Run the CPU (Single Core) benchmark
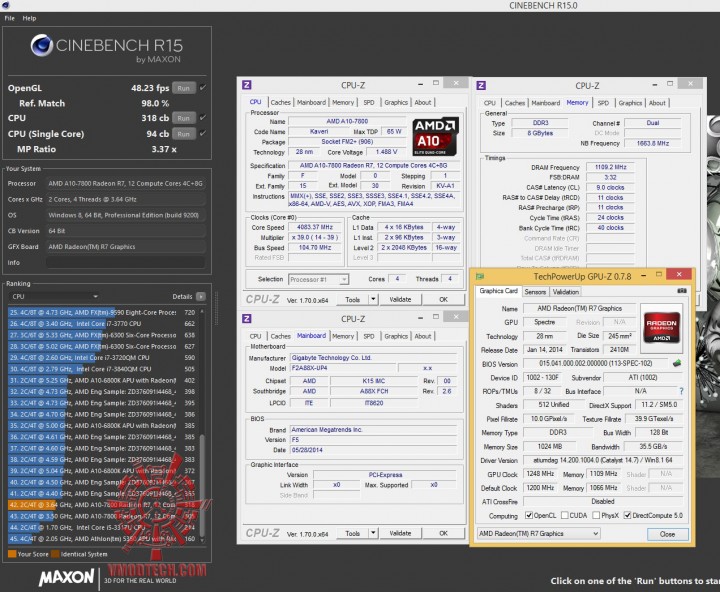 184,134
